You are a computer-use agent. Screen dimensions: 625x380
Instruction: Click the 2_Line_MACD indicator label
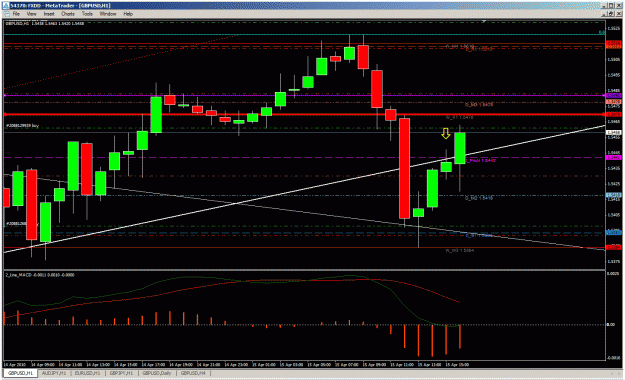click(x=39, y=275)
